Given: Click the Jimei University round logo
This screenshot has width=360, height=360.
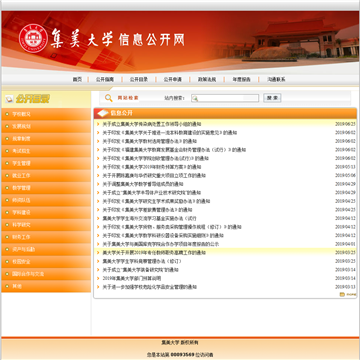Looking at the screenshot, I should tap(33, 39).
